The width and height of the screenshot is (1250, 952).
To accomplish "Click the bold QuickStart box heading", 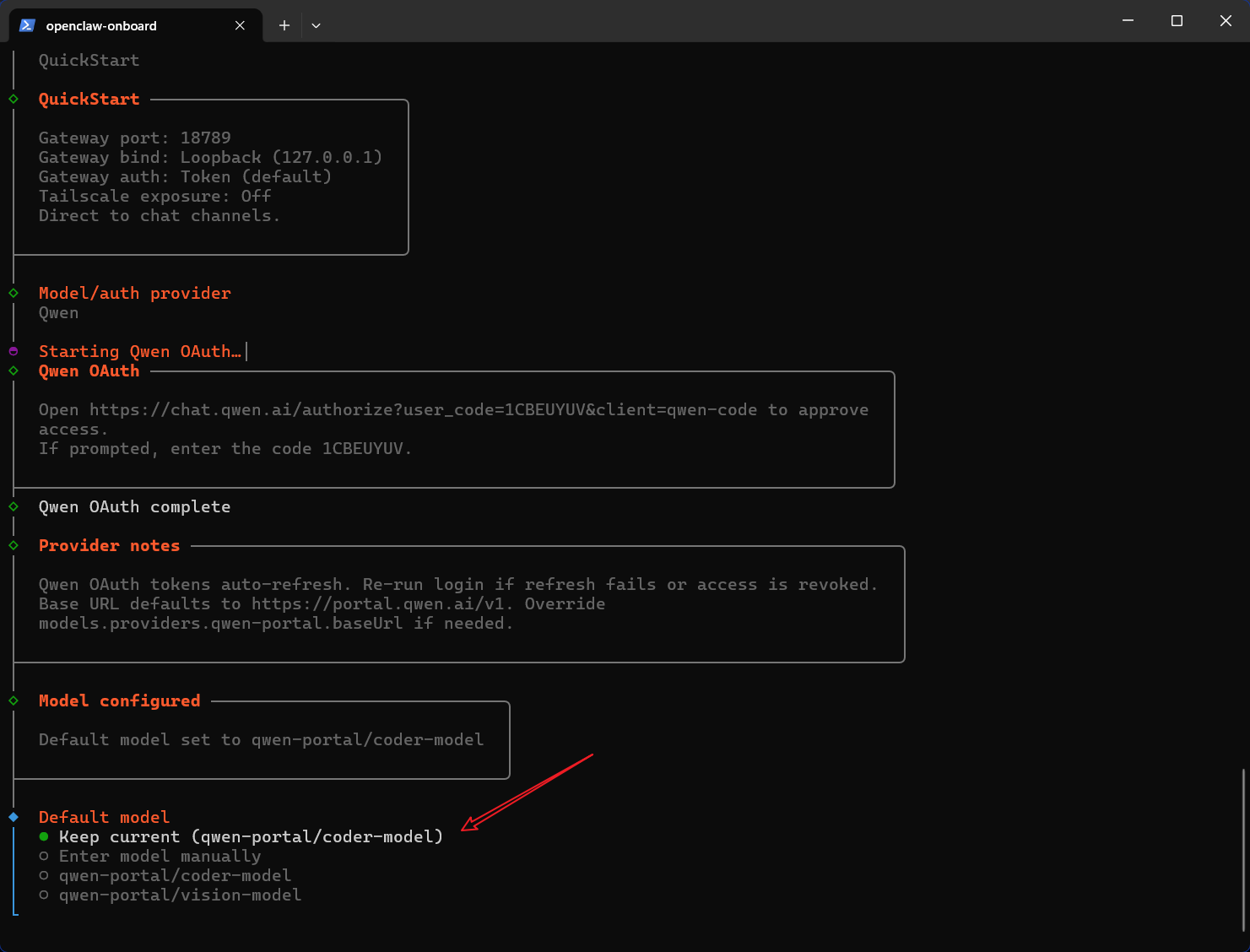I will (x=89, y=99).
